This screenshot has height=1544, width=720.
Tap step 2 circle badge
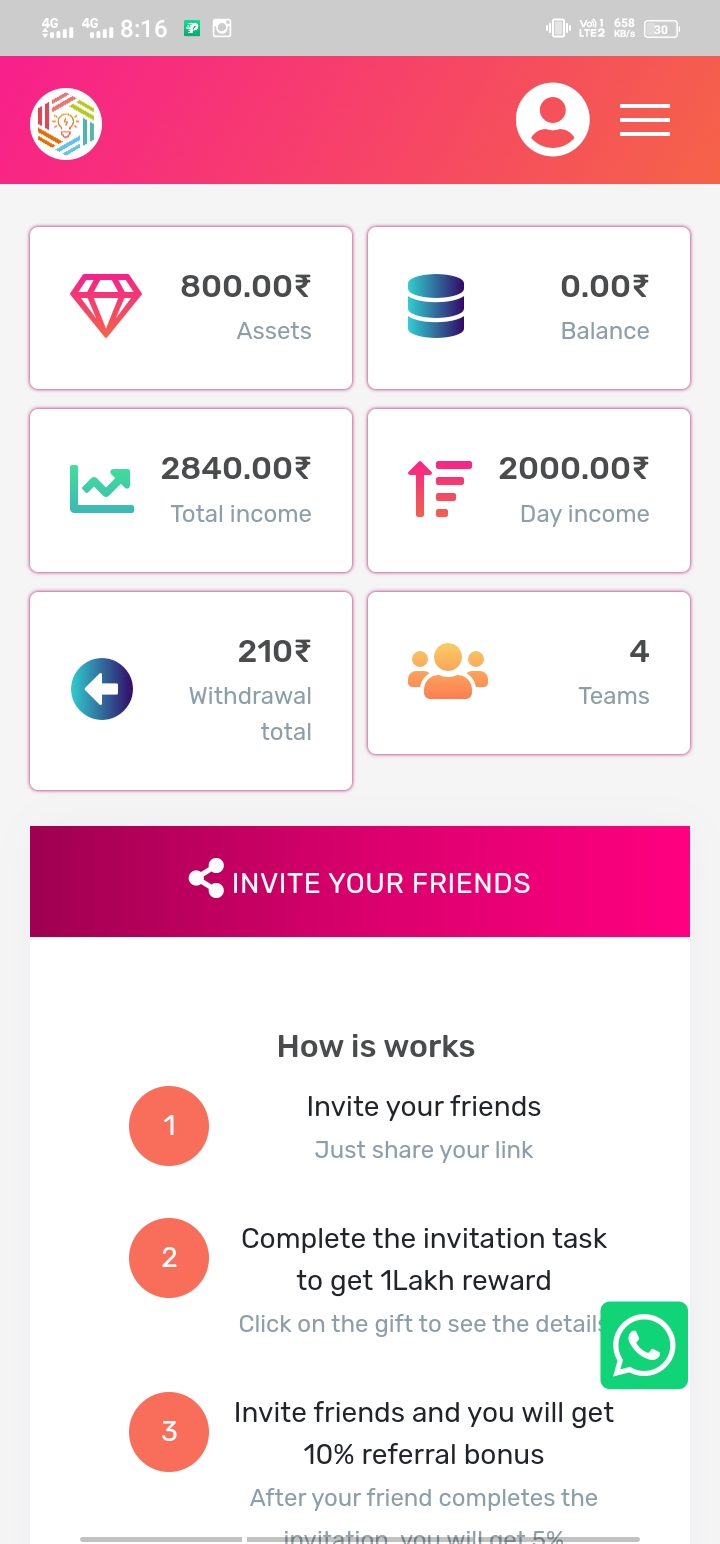(169, 1258)
